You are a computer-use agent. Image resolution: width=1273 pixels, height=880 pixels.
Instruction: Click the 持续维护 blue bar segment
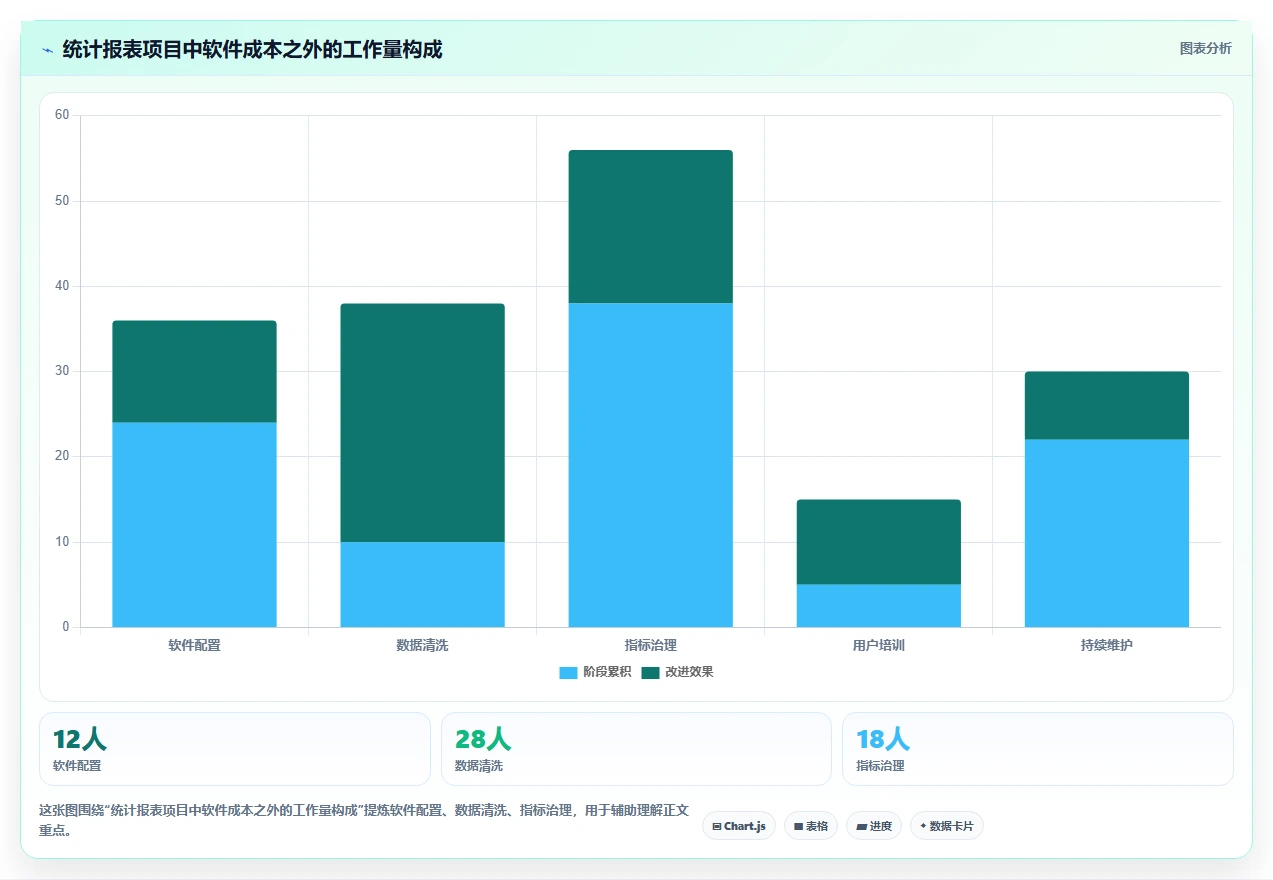[x=1106, y=533]
